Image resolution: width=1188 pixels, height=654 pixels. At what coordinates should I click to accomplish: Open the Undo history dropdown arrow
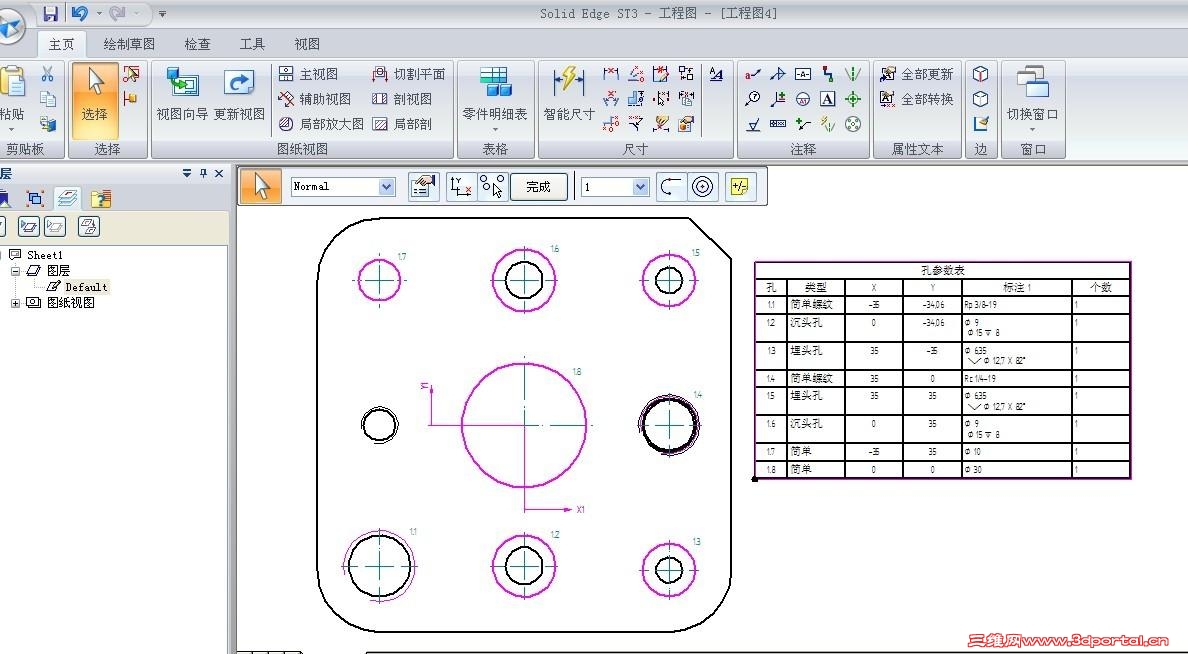[99, 13]
